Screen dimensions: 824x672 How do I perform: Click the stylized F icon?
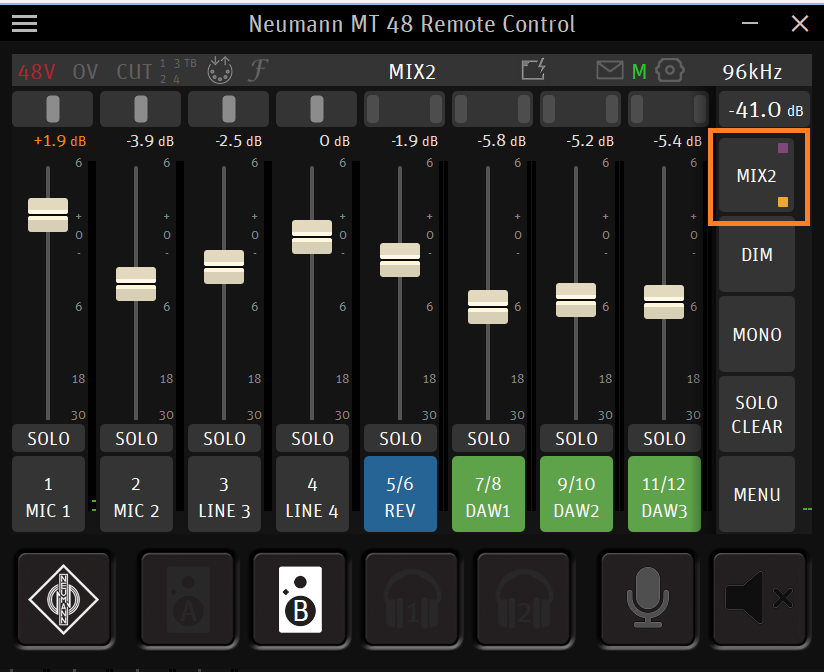coord(258,70)
